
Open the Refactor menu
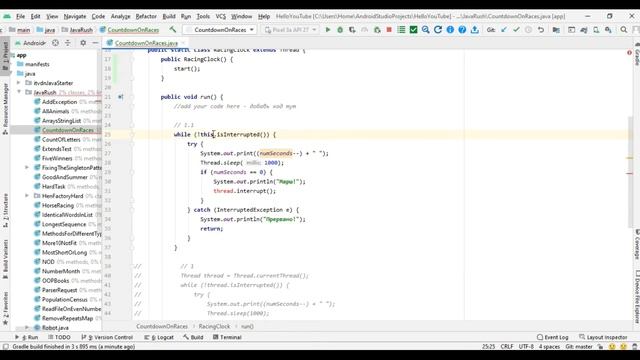[x=146, y=16]
